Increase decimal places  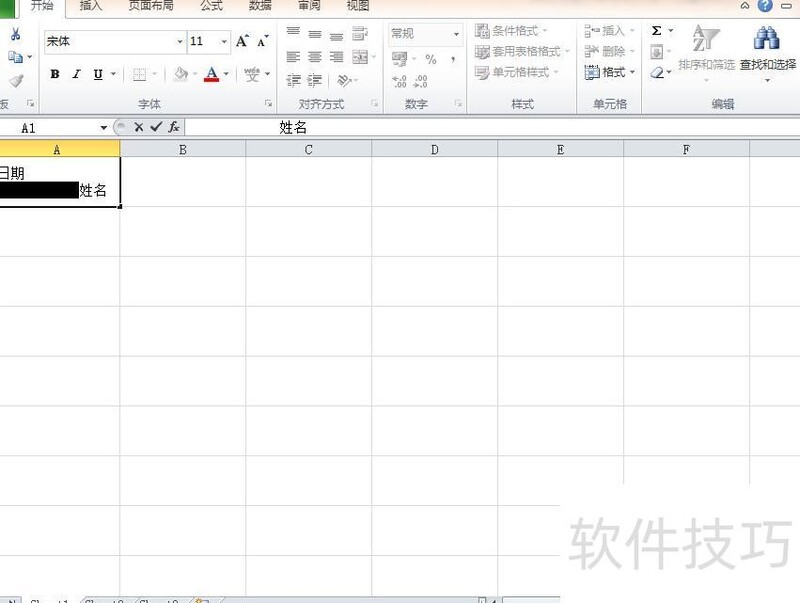point(399,81)
